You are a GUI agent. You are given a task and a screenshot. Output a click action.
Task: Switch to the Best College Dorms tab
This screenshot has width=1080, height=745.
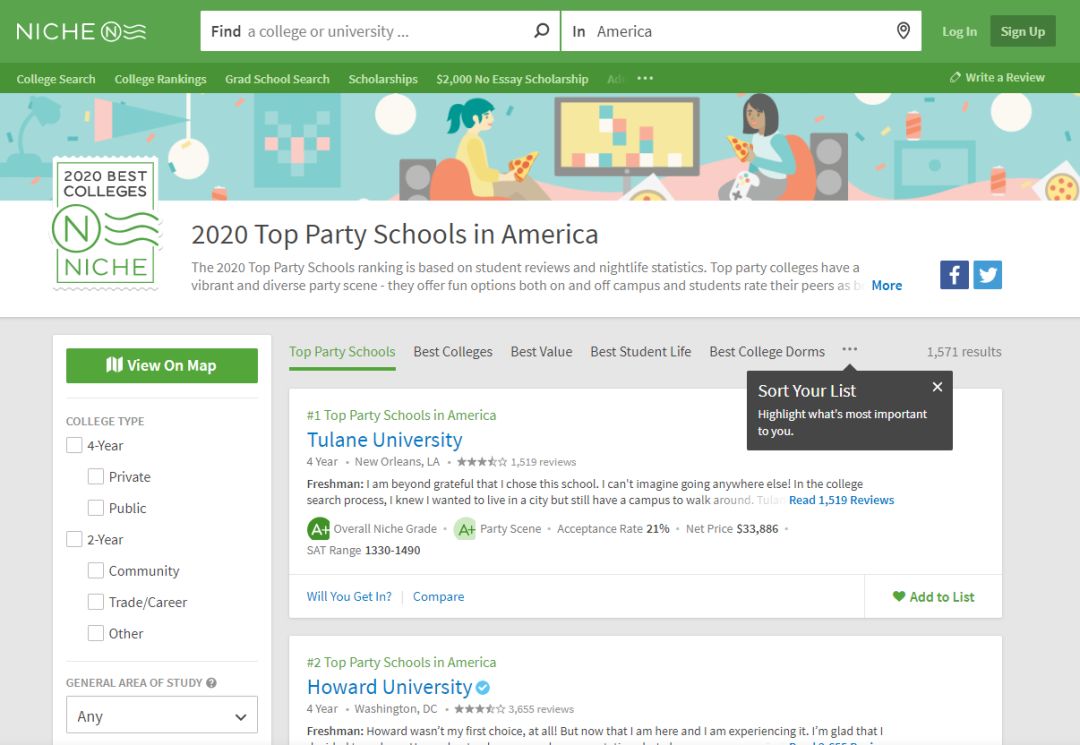point(767,352)
